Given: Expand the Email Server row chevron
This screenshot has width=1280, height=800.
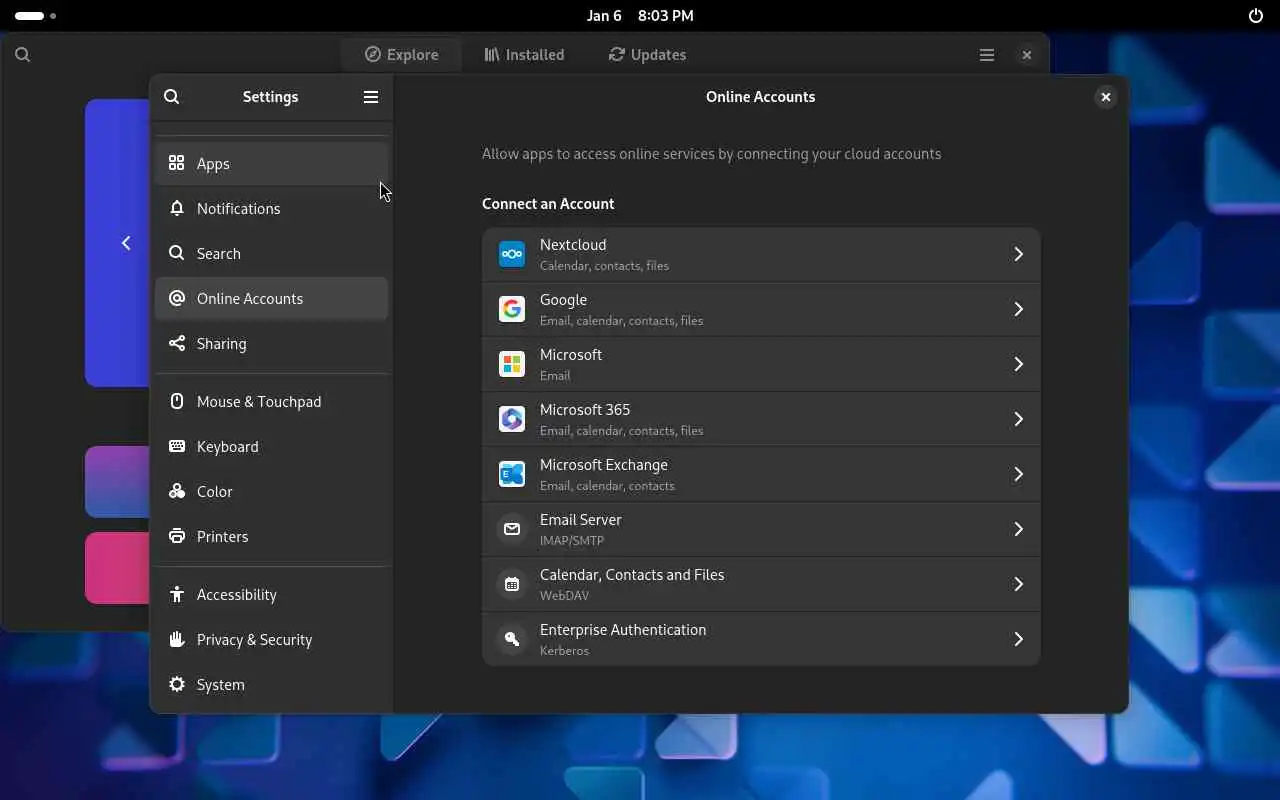Looking at the screenshot, I should click(1019, 529).
